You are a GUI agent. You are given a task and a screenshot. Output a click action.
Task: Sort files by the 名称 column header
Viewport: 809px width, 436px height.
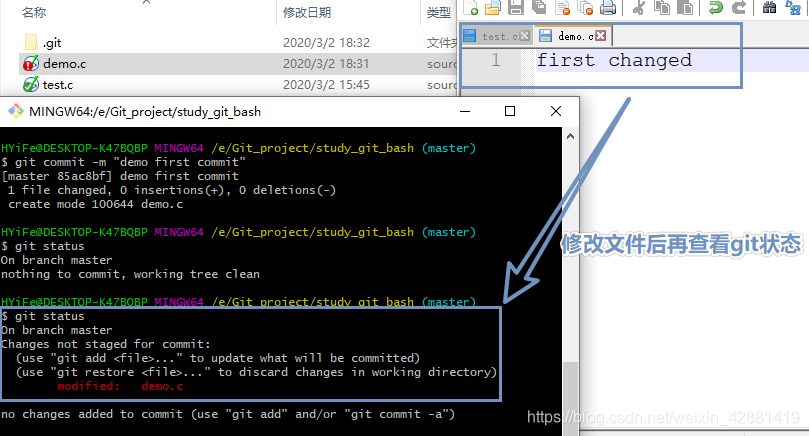pyautogui.click(x=34, y=12)
